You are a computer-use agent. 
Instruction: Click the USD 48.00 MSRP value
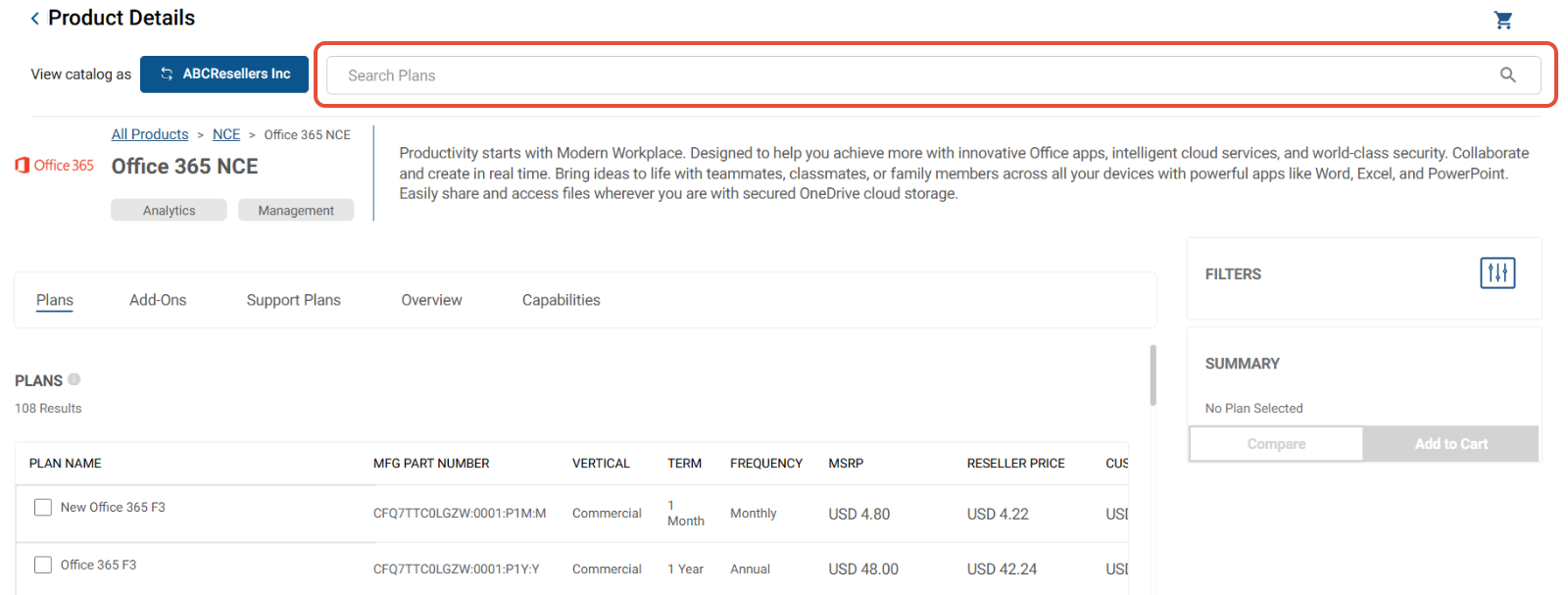pyautogui.click(x=863, y=570)
